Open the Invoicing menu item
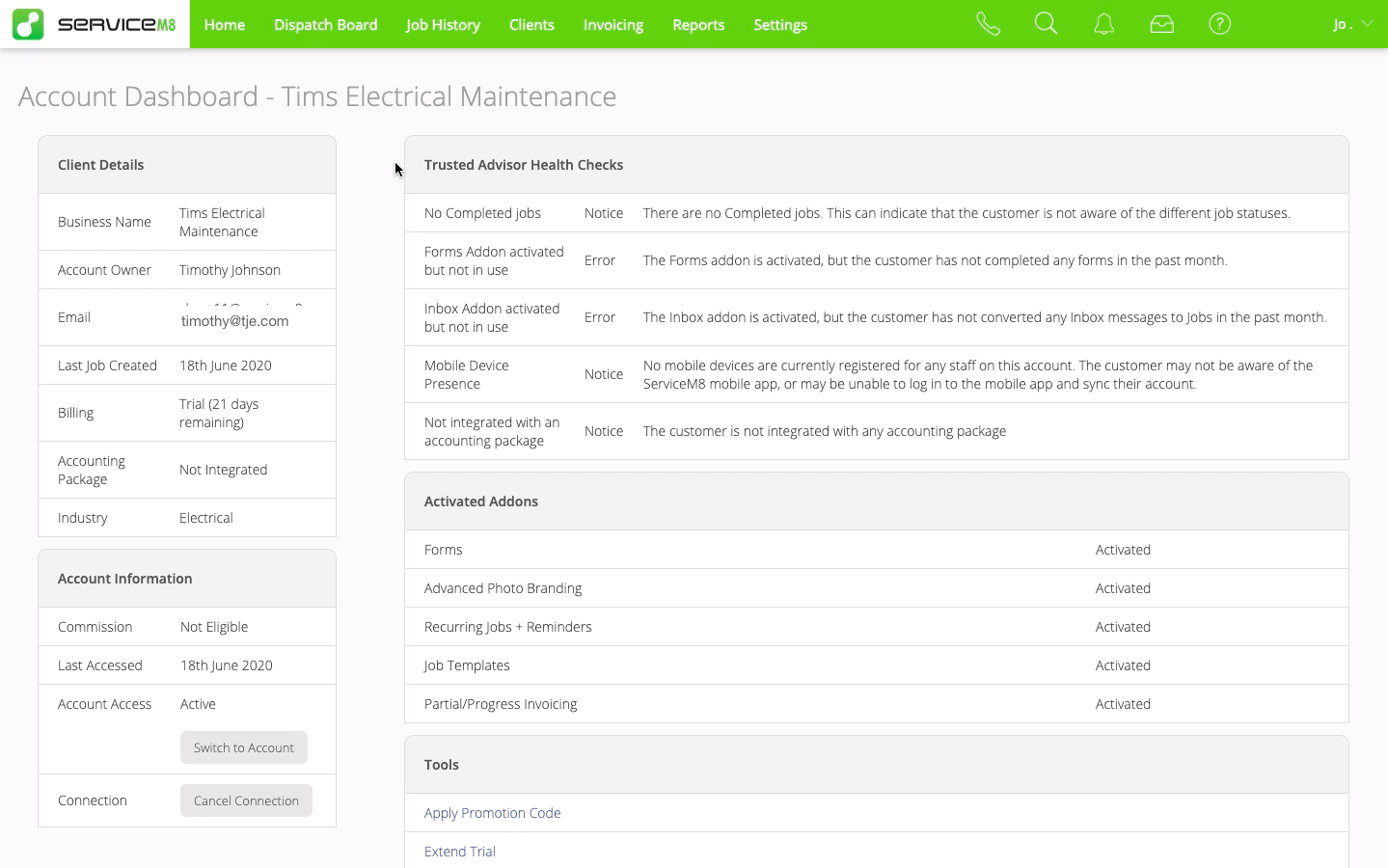1388x868 pixels. pyautogui.click(x=612, y=25)
